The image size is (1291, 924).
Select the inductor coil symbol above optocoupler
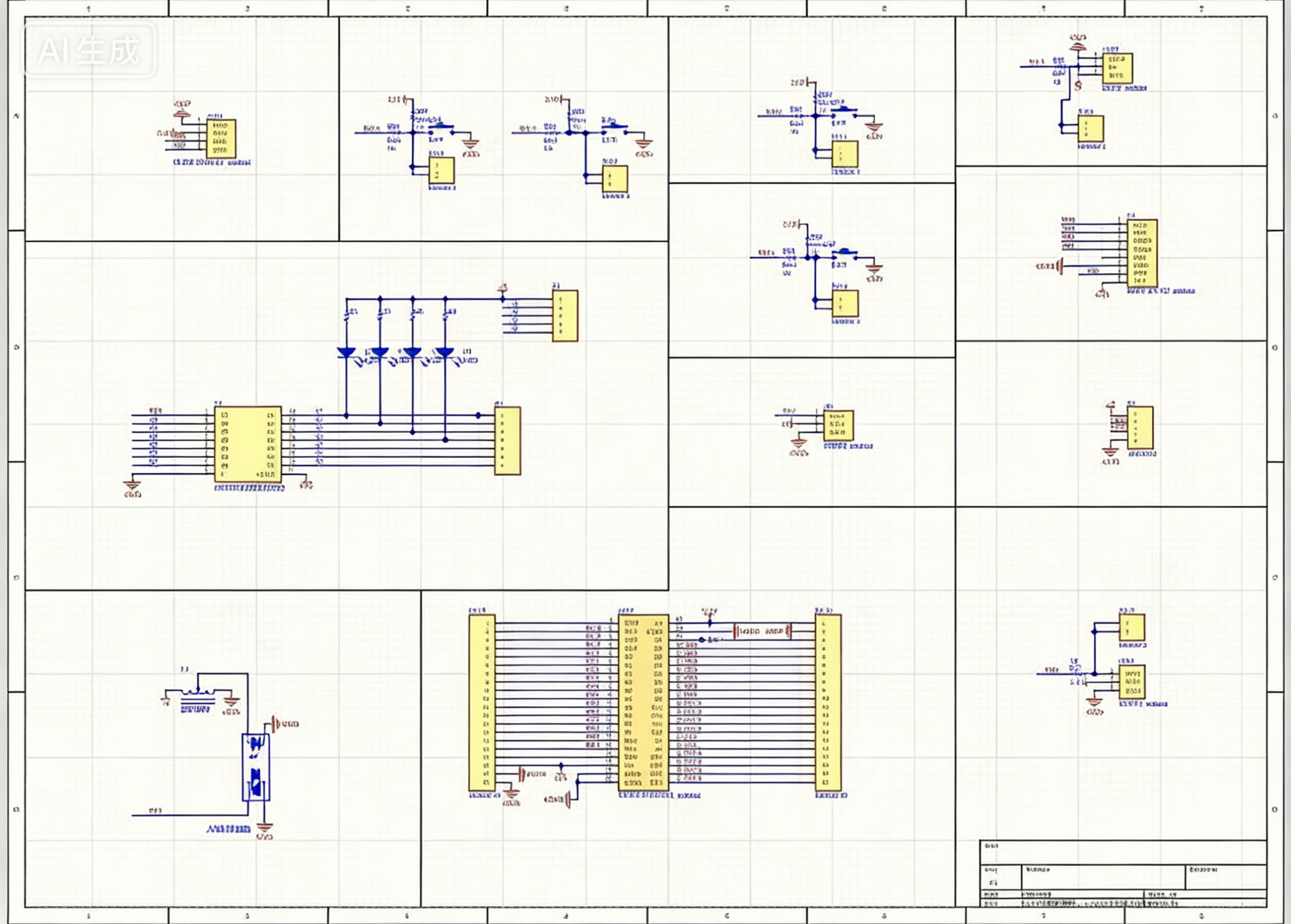click(x=197, y=692)
